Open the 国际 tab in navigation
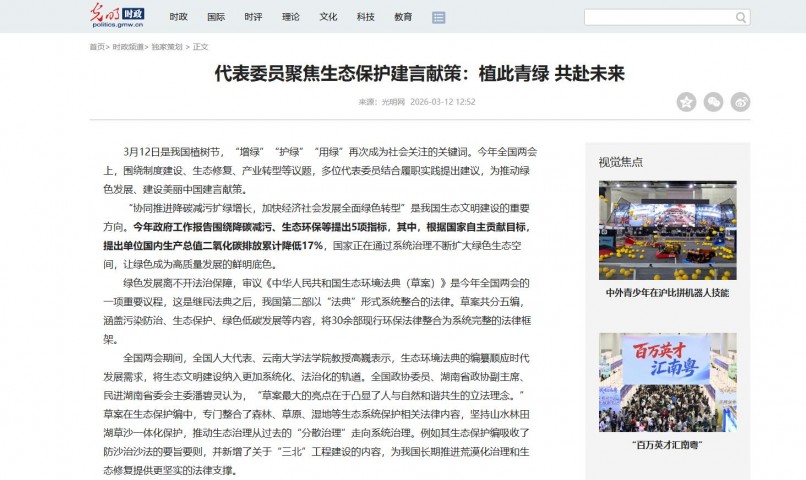This screenshot has width=806, height=480. coord(216,17)
